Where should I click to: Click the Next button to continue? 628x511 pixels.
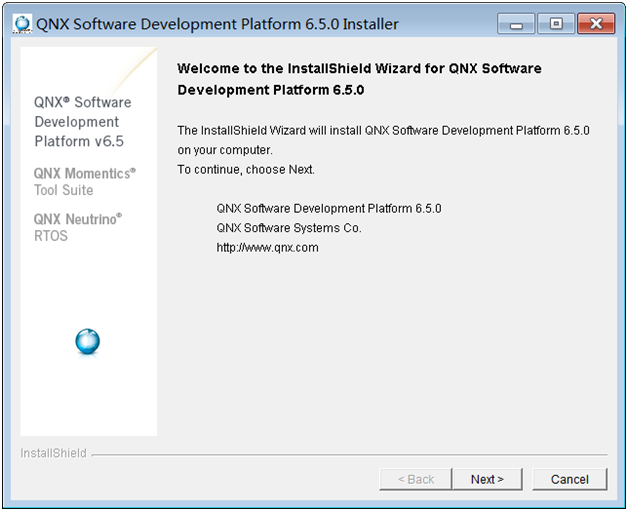click(x=487, y=479)
